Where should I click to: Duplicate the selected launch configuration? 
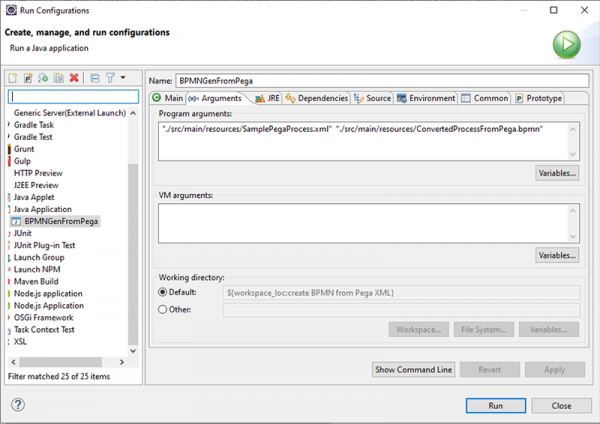[59, 78]
